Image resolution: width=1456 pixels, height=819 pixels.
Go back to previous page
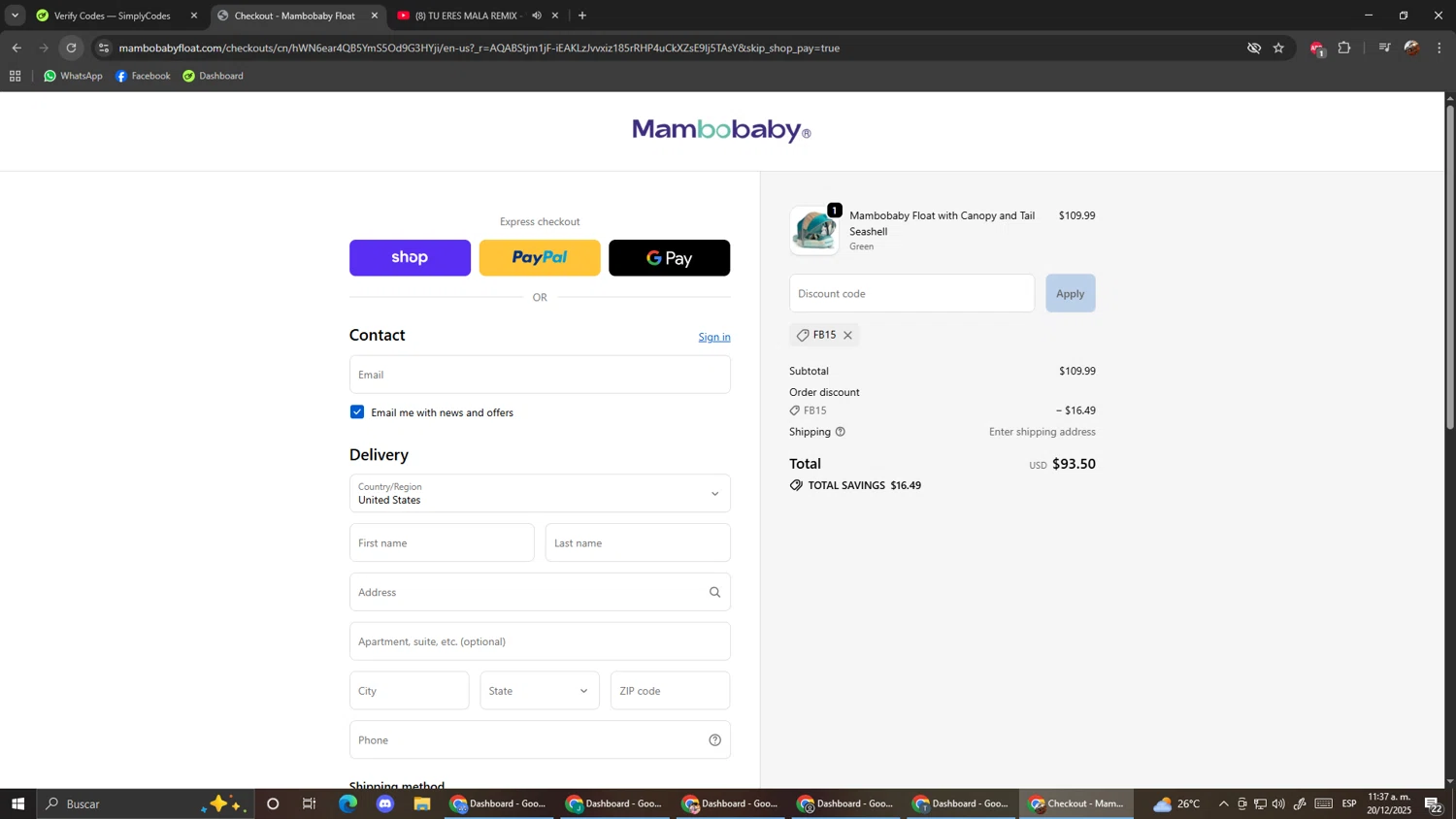point(17,48)
